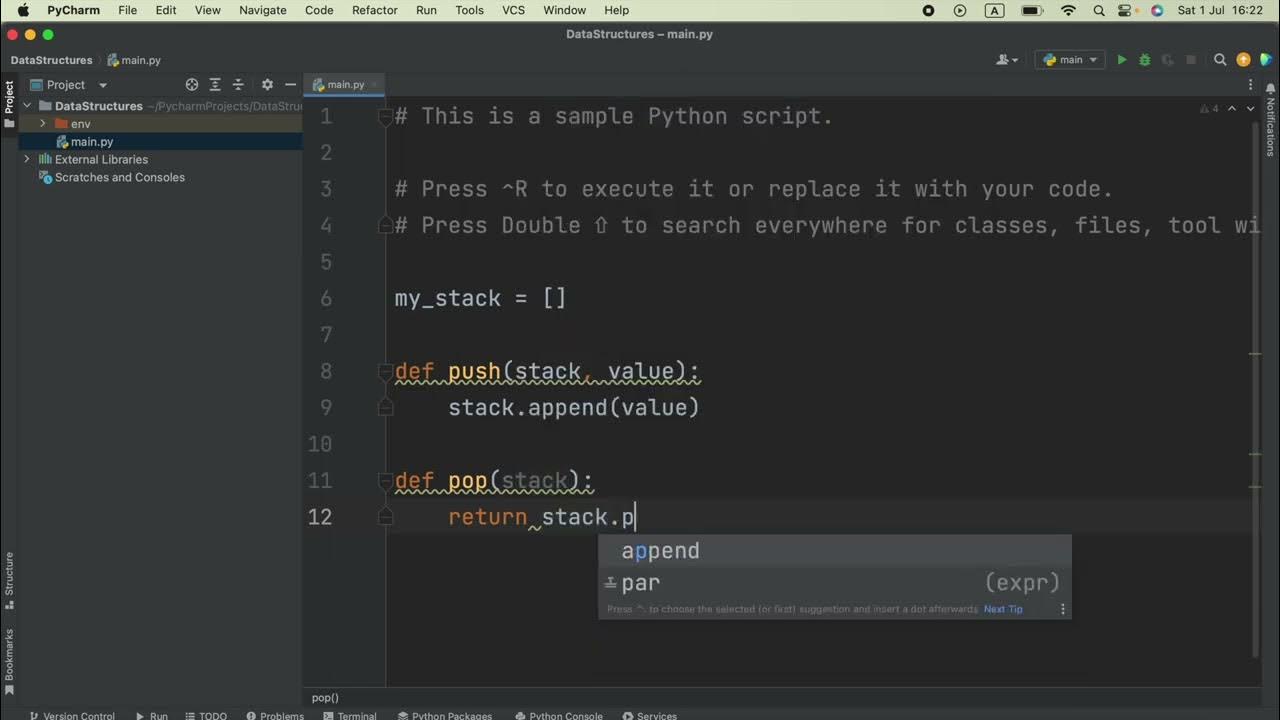Open the Notifications bell icon
Viewport: 1280px width, 720px height.
(x=1270, y=88)
